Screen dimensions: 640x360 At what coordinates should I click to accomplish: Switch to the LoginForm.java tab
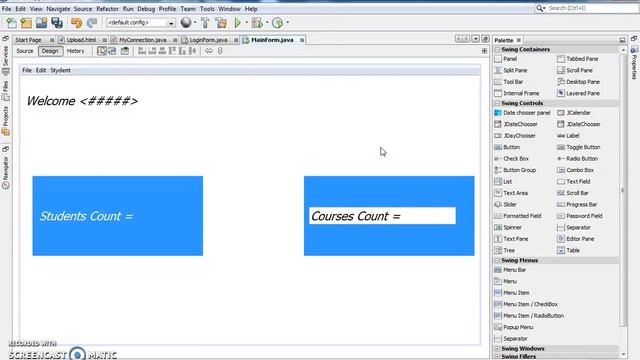click(210, 40)
